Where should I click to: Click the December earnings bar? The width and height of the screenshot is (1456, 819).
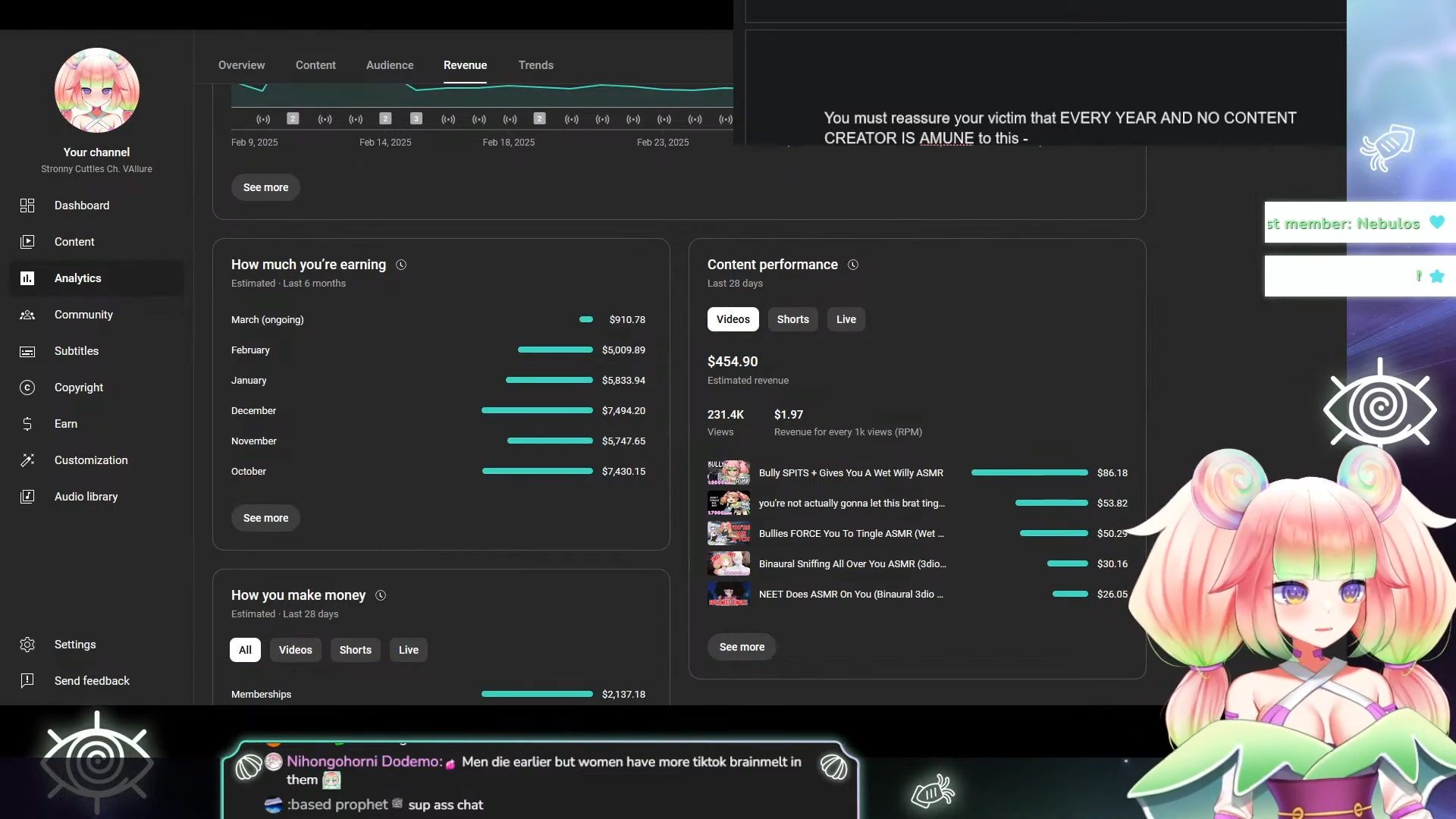click(x=537, y=410)
